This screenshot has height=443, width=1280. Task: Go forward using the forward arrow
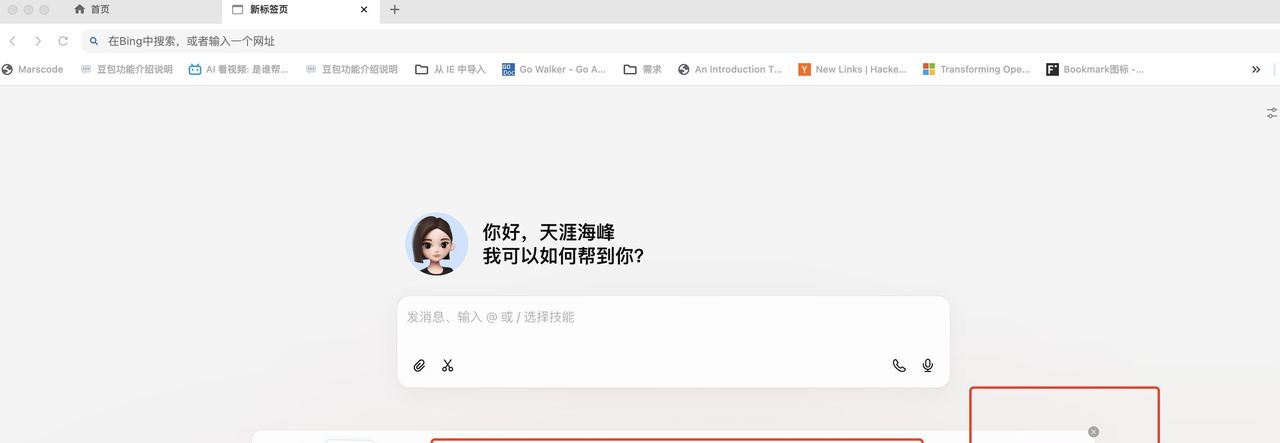[38, 41]
